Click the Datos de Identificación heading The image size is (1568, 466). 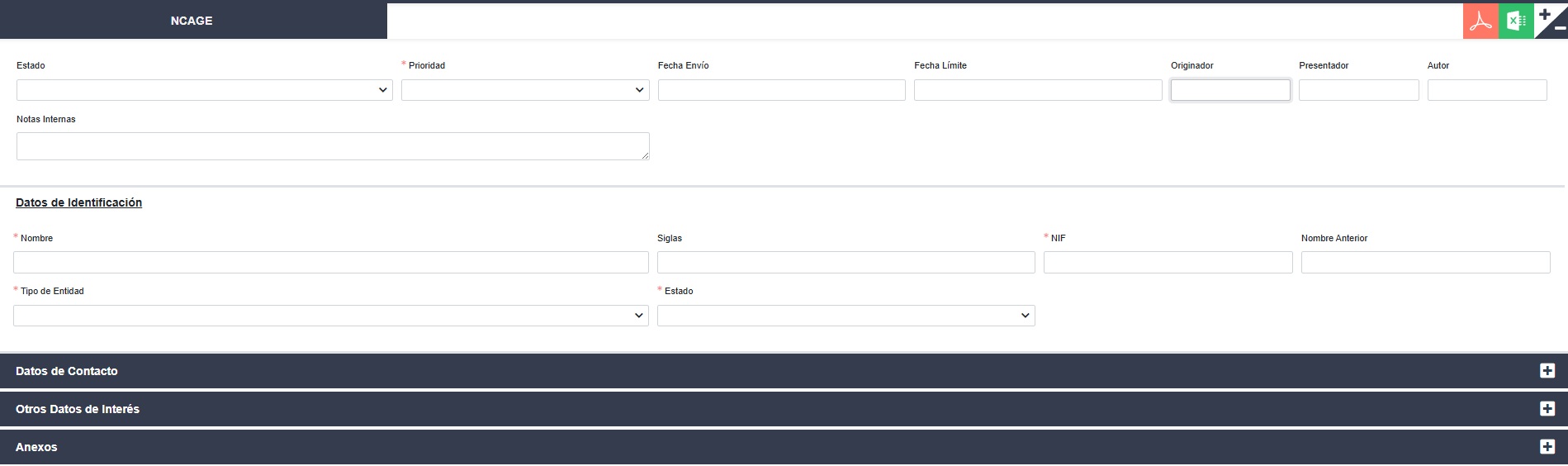tap(79, 202)
